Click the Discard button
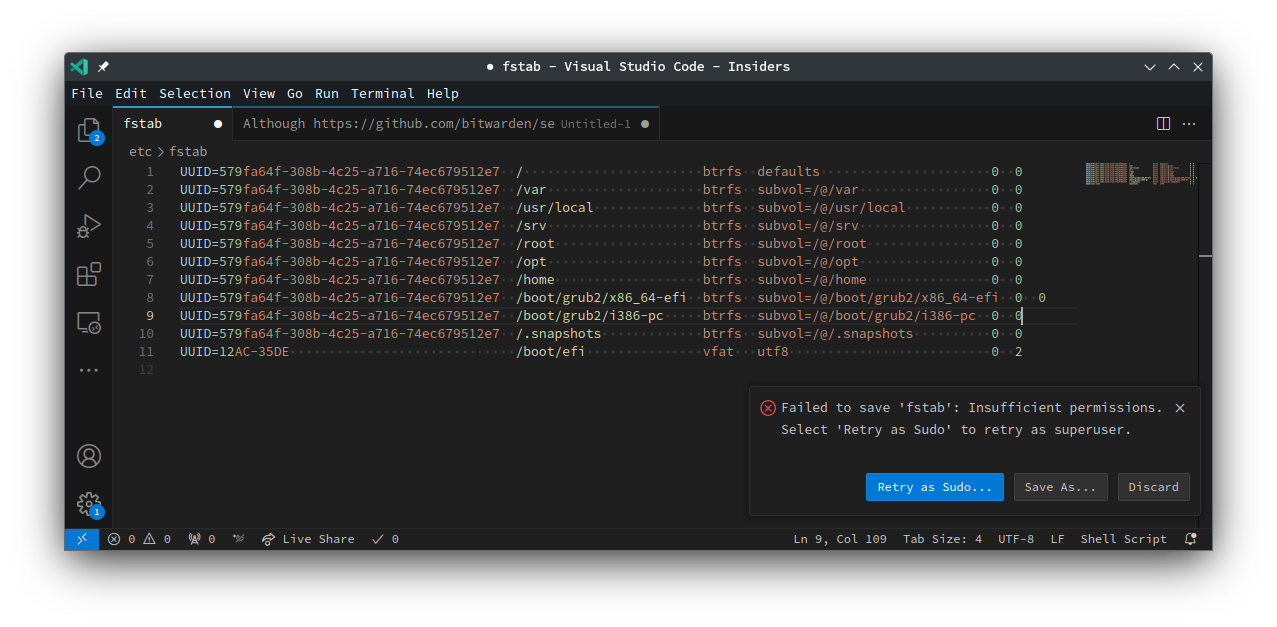Screen dimensions: 1277x627 pos(1154,487)
